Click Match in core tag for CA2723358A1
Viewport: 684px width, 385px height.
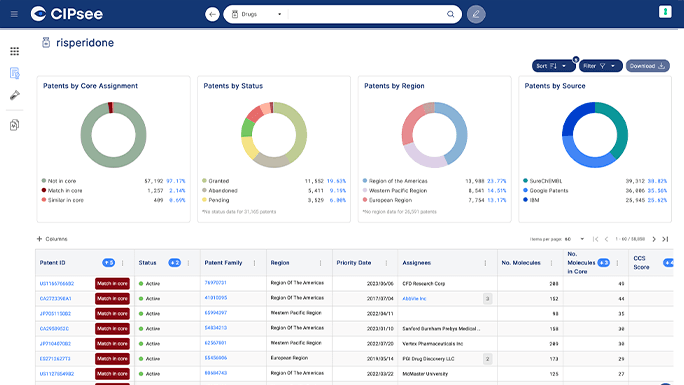point(112,299)
